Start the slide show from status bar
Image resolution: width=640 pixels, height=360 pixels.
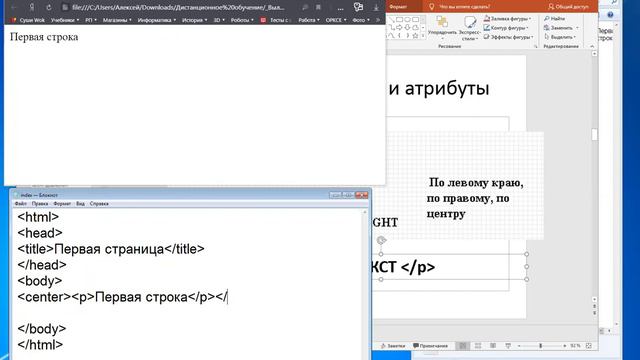[x=508, y=346]
